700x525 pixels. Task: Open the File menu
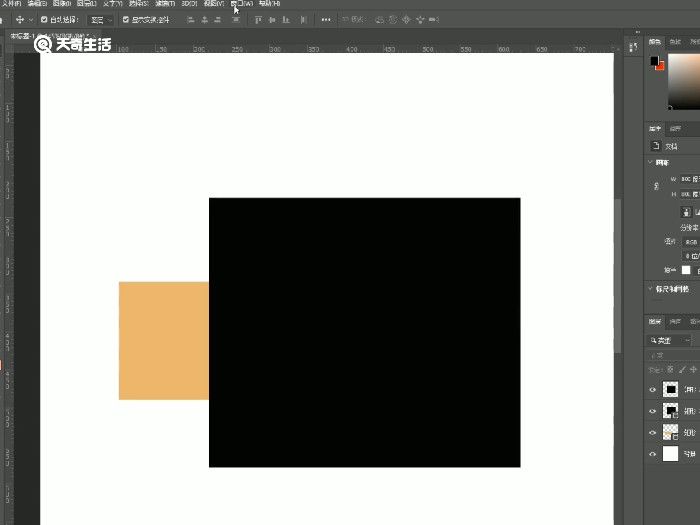(12, 4)
